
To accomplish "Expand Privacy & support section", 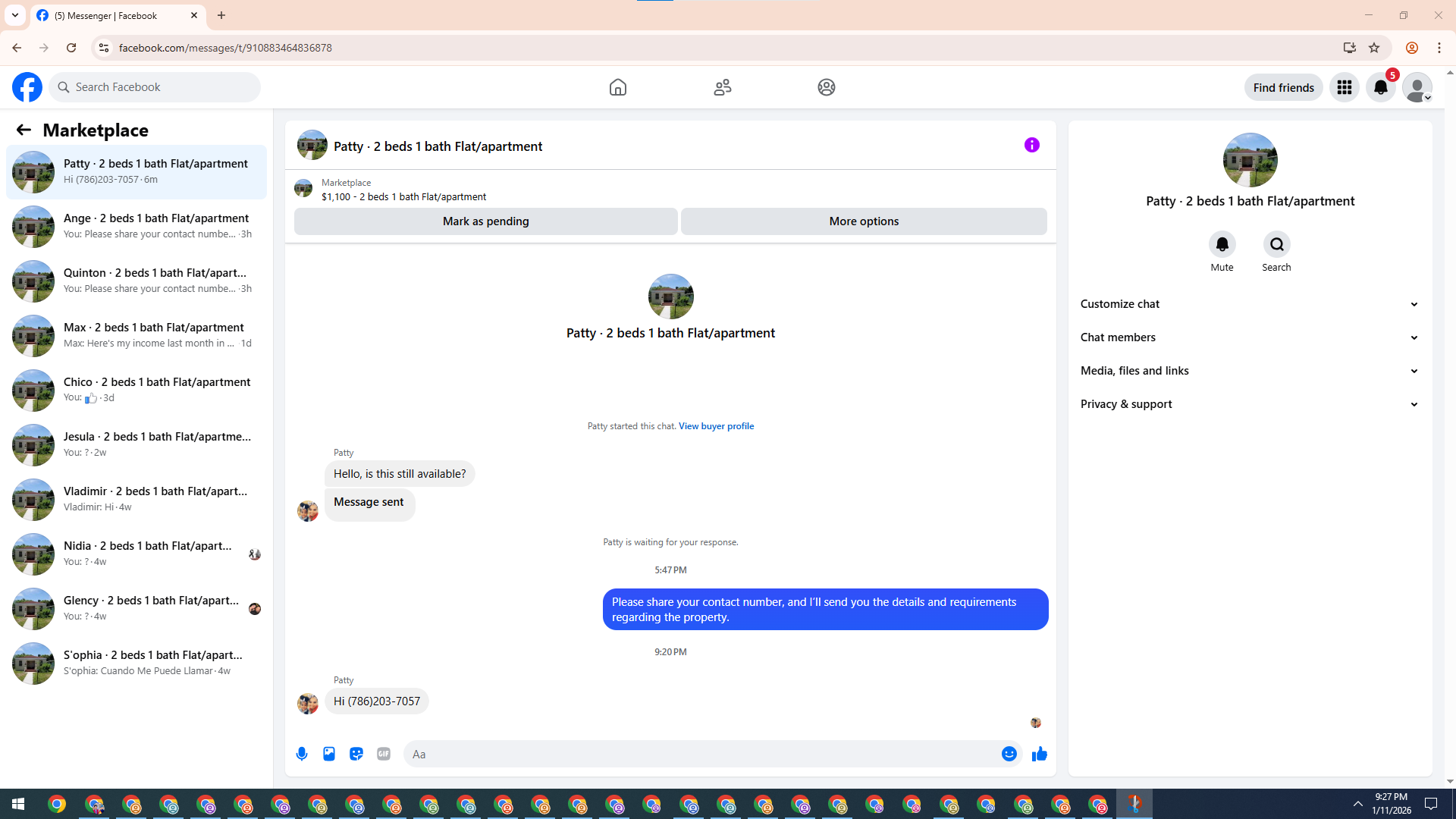I will pyautogui.click(x=1250, y=404).
